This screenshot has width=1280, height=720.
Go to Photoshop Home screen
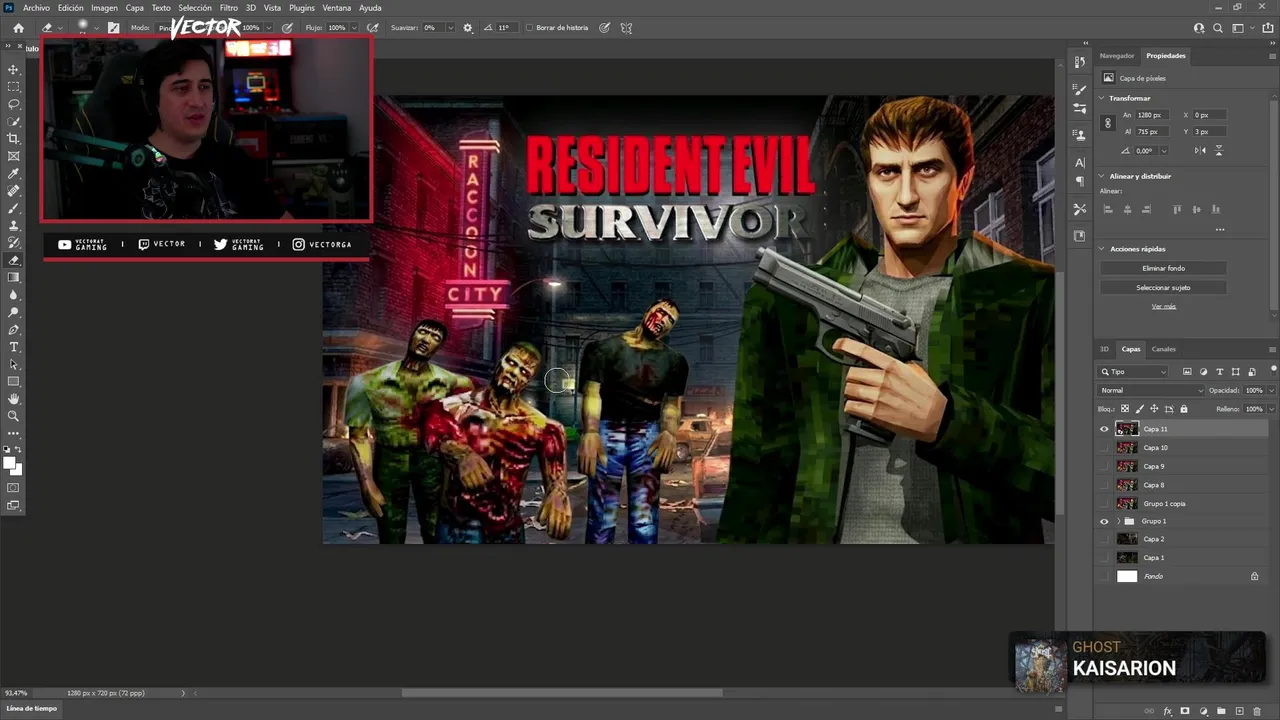coord(18,28)
